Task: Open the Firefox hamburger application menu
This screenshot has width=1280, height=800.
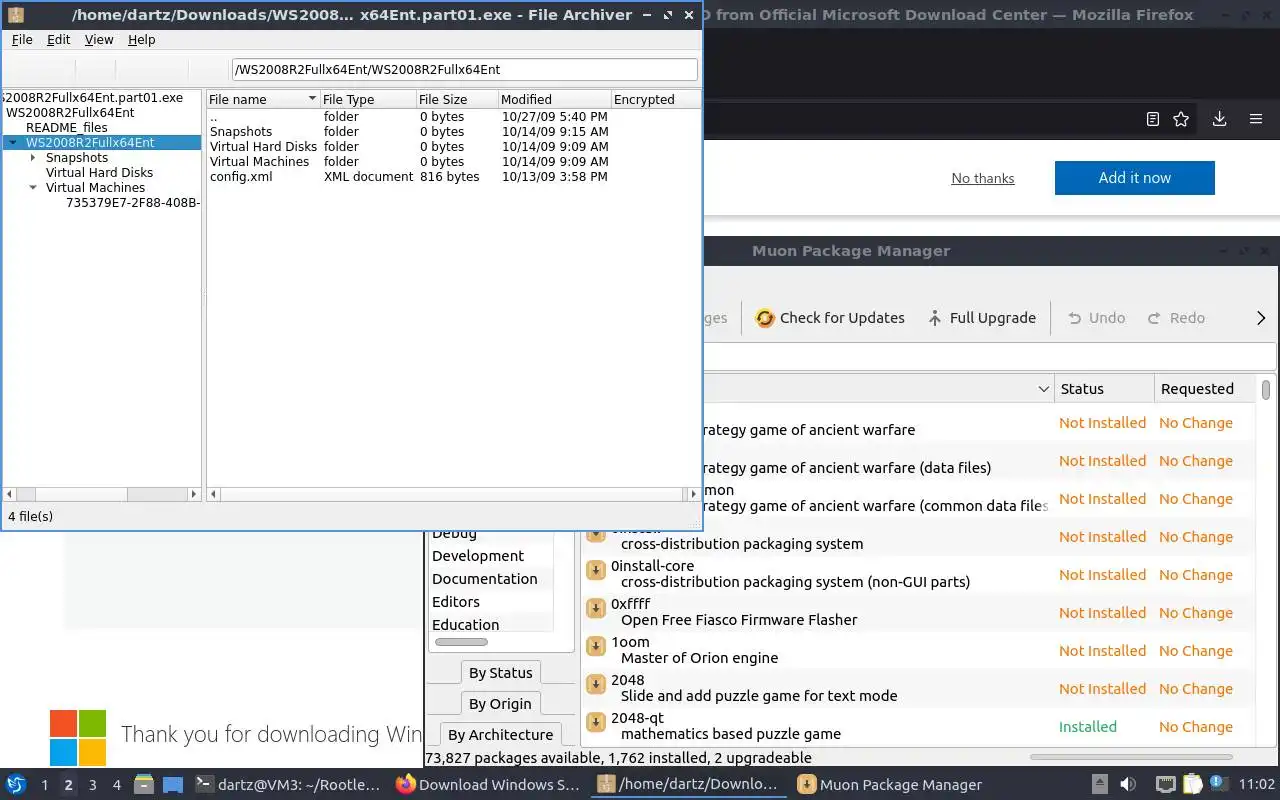Action: 1256,119
